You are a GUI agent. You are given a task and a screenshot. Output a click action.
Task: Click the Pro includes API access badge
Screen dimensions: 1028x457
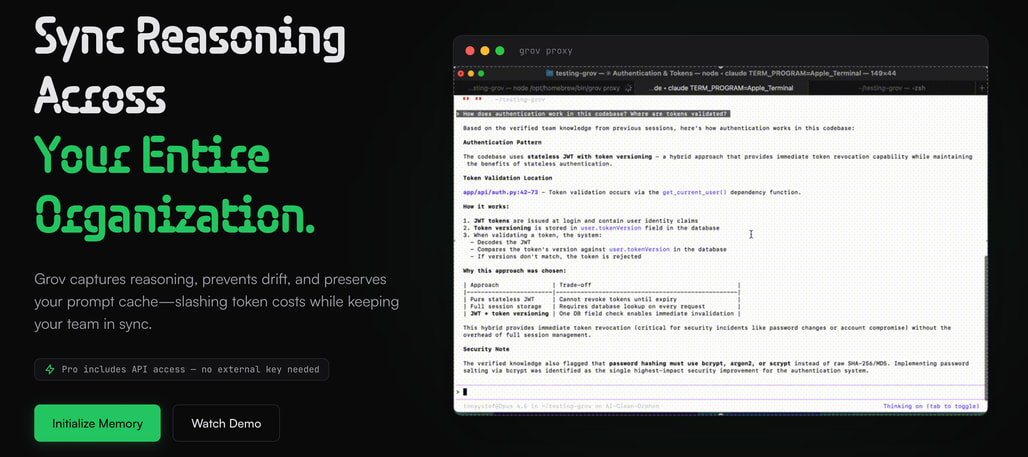(181, 369)
